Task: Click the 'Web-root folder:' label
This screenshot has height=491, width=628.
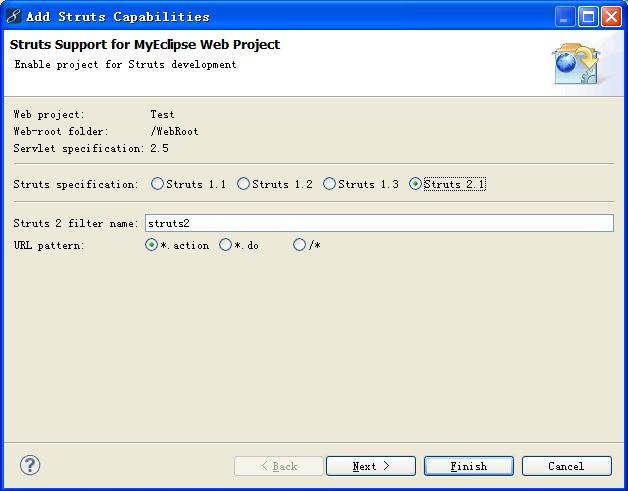Action: pyautogui.click(x=61, y=131)
